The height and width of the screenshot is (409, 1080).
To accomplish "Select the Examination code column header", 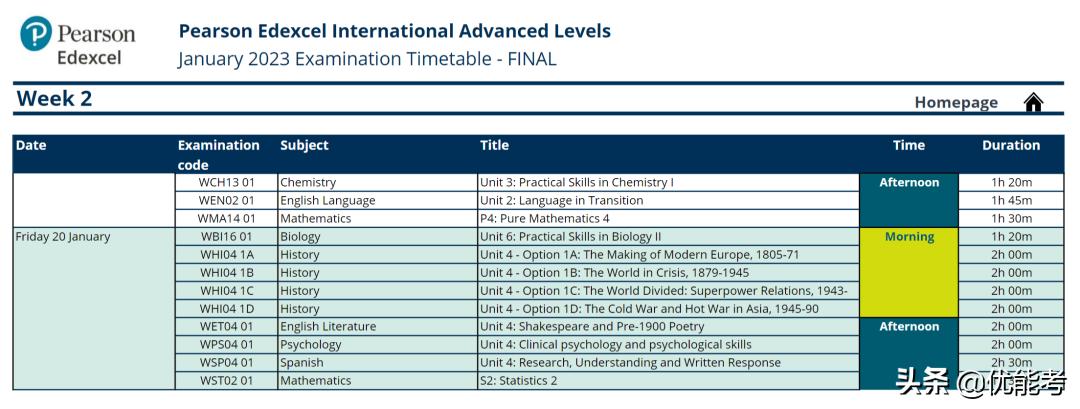I will [x=218, y=155].
